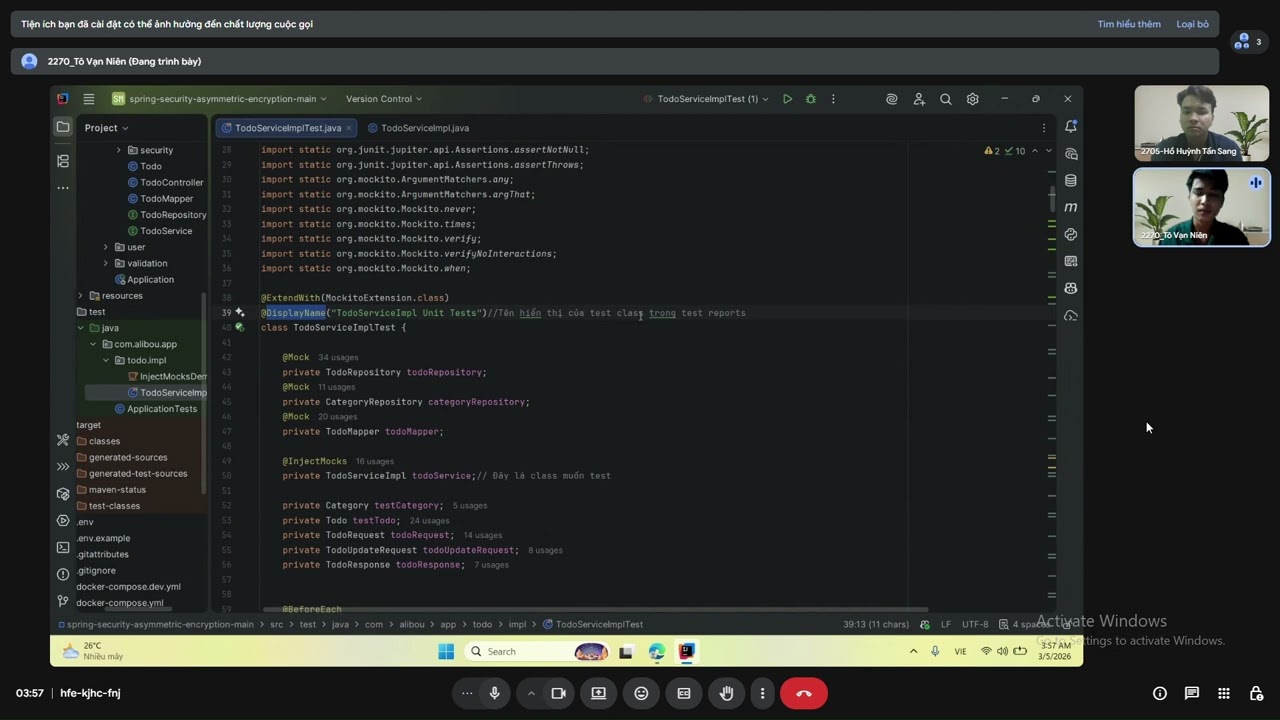The height and width of the screenshot is (720, 1280).
Task: Open editor tabs options vertical dots
Action: pos(1043,128)
